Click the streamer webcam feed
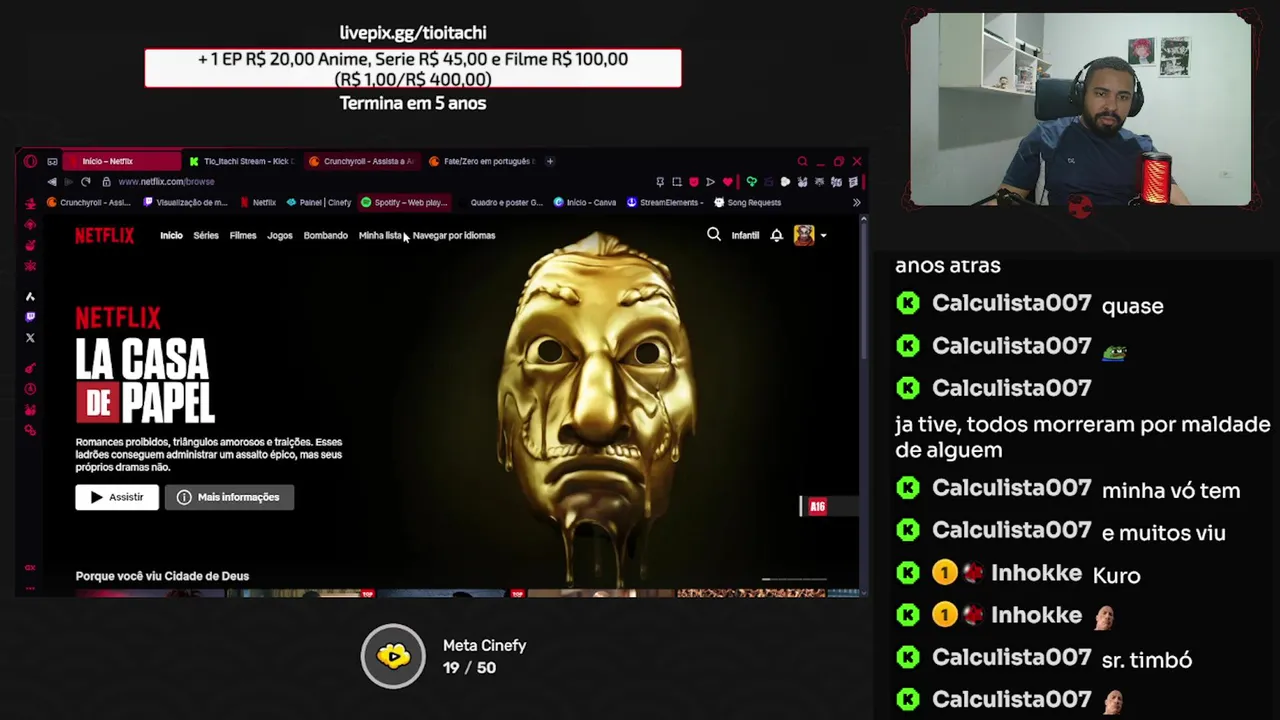Viewport: 1280px width, 720px height. click(x=1080, y=110)
